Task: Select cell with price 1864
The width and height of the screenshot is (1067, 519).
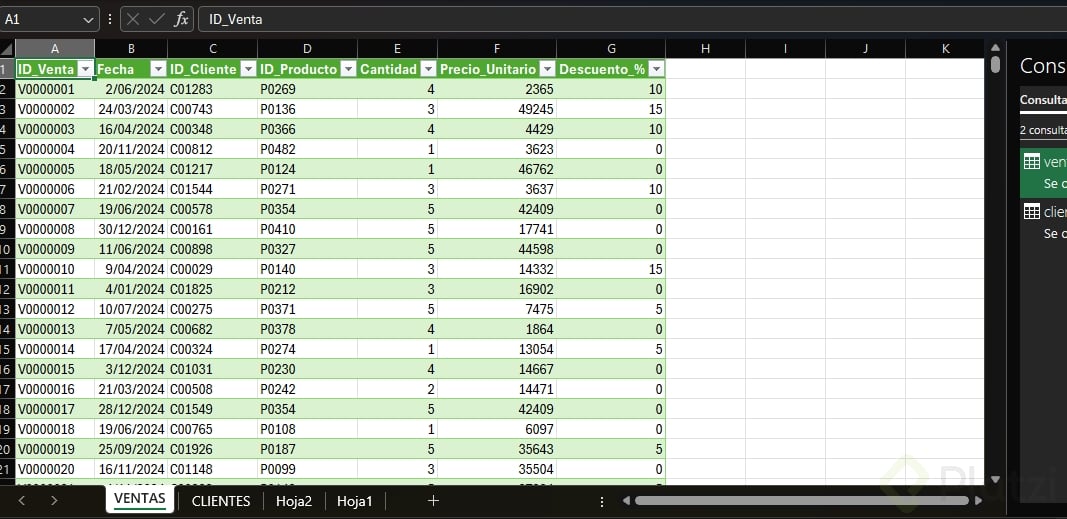Action: 497,329
